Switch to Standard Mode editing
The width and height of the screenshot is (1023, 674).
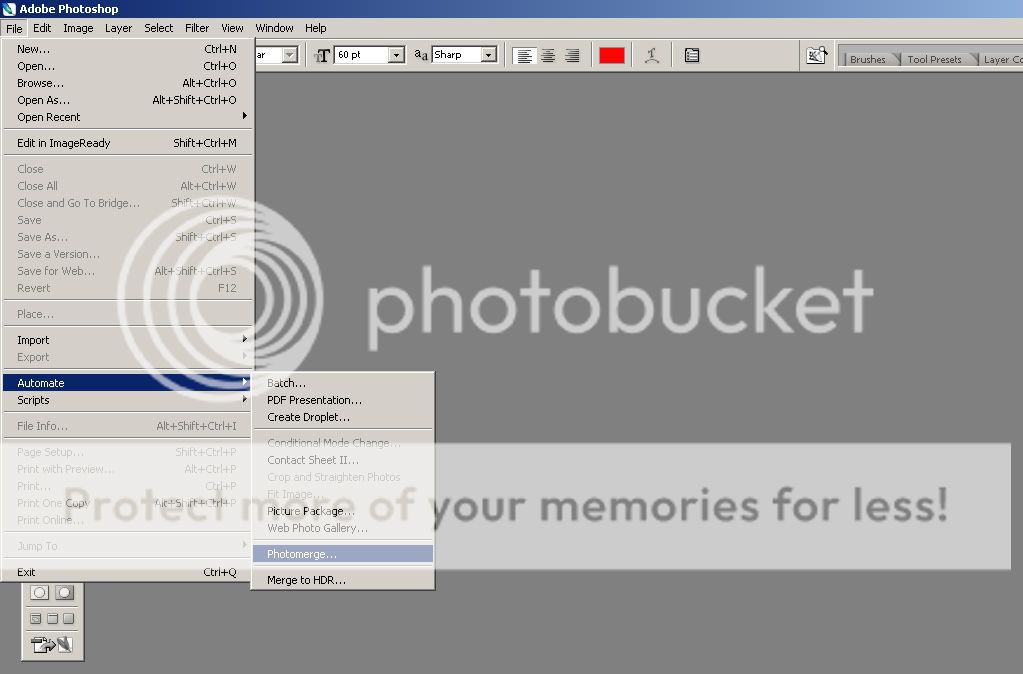point(39,592)
